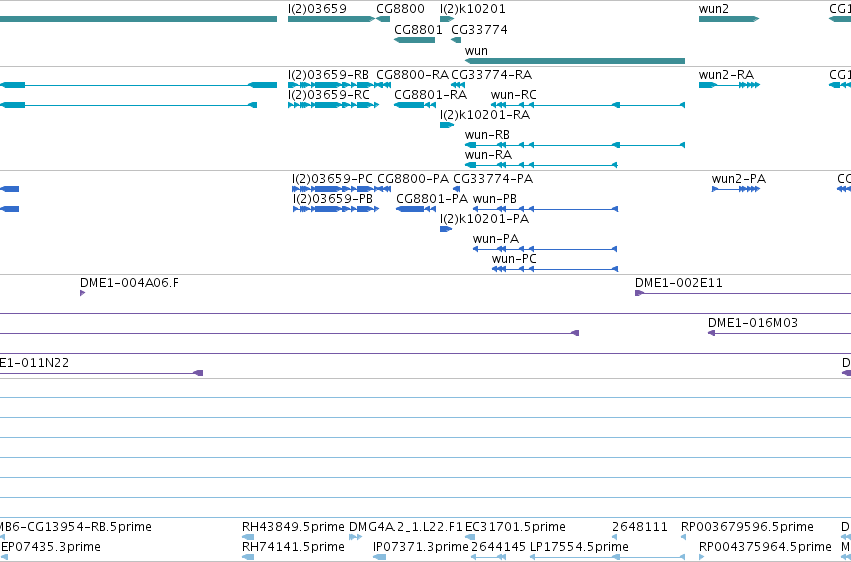Select the wun-PB protein label
Viewport: 851px width, 562px height.
click(x=495, y=199)
